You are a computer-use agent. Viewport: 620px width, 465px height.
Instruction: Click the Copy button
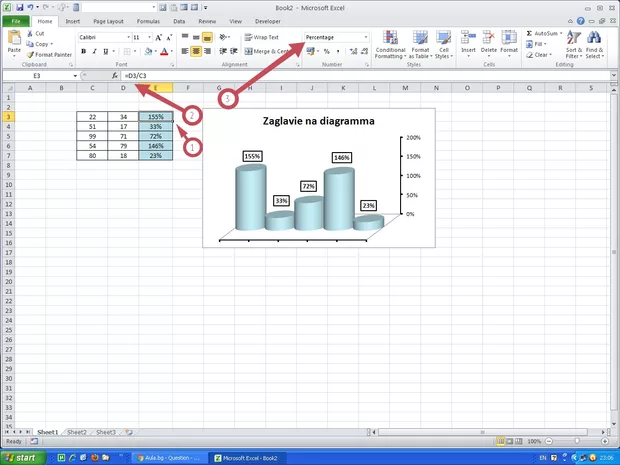coord(38,44)
